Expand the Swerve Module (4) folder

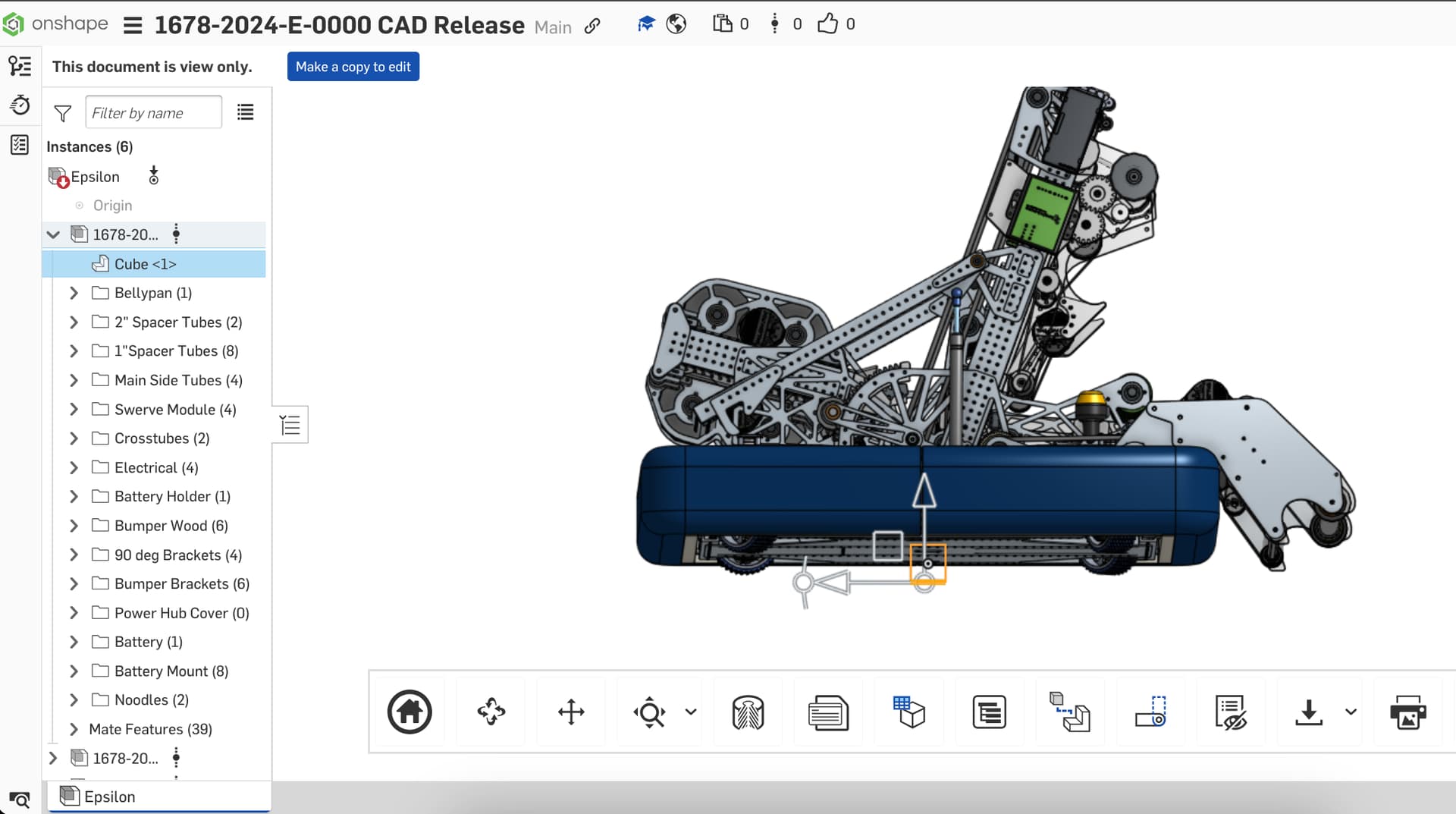(74, 410)
